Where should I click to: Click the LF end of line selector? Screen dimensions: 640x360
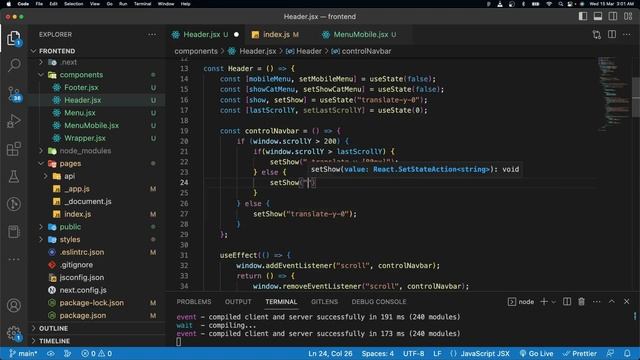pyautogui.click(x=437, y=353)
